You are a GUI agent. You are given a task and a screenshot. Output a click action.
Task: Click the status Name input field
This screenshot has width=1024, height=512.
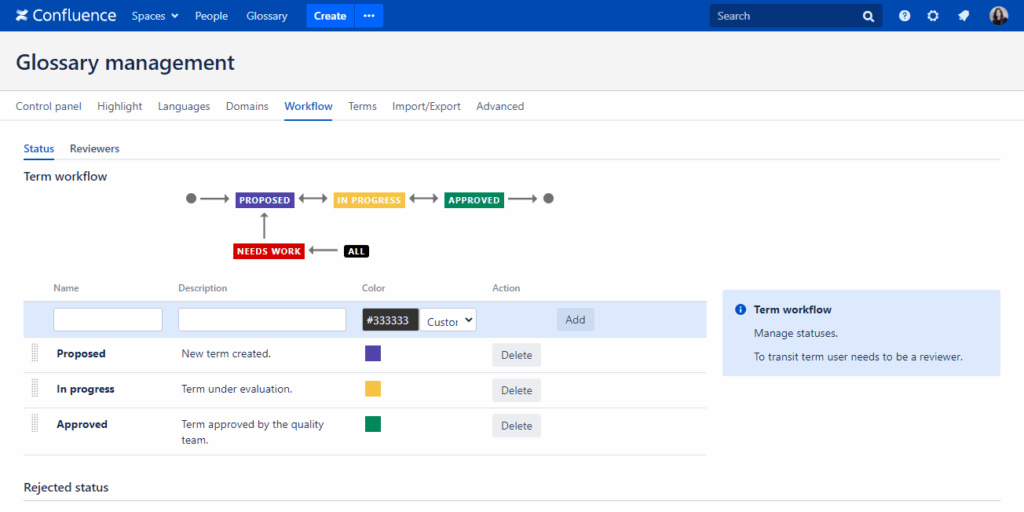pyautogui.click(x=108, y=320)
